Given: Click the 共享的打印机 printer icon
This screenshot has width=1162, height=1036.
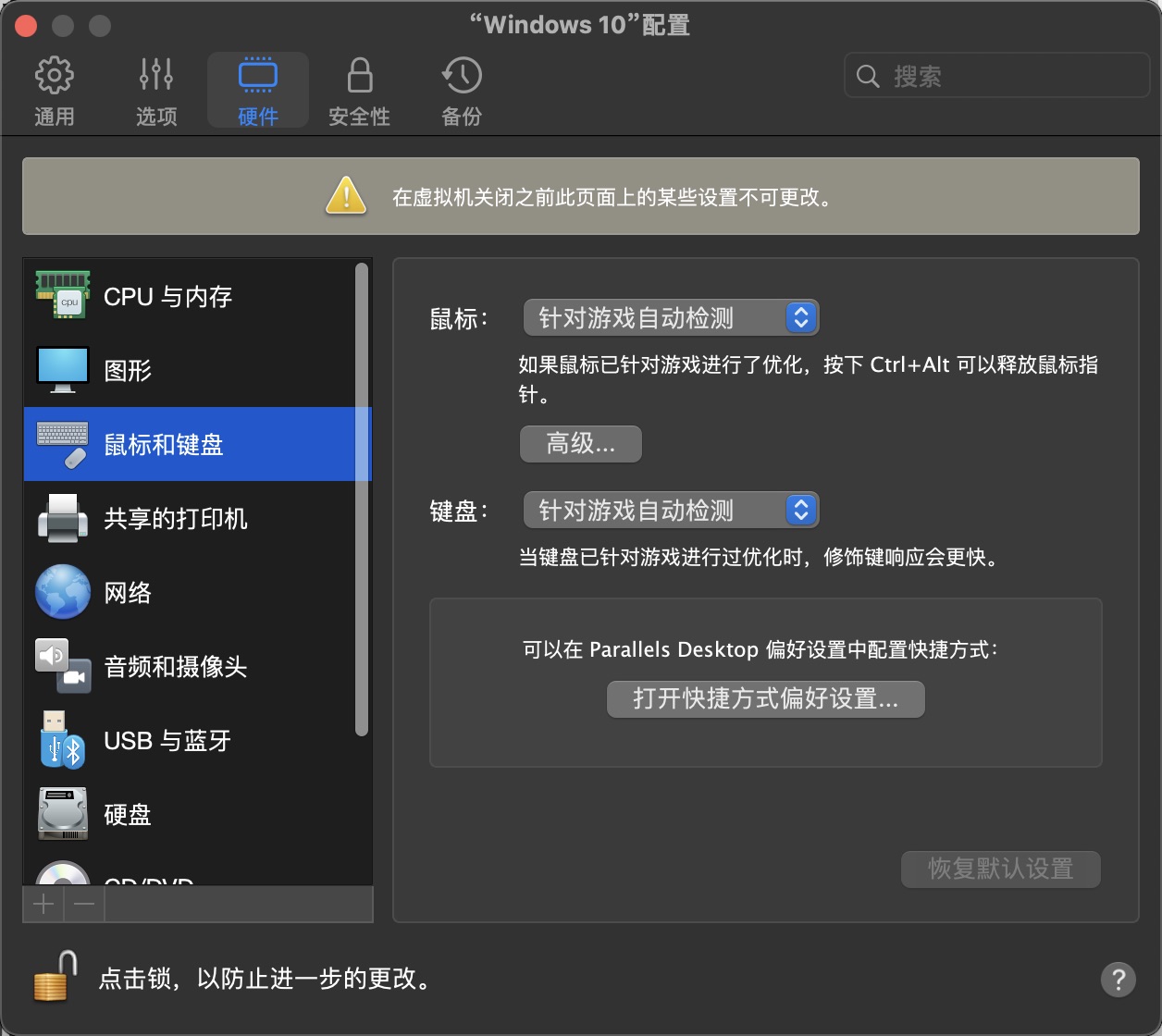Looking at the screenshot, I should tap(63, 518).
